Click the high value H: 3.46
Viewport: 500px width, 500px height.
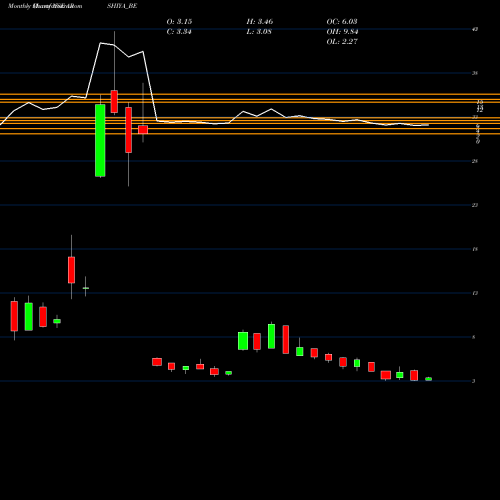tap(260, 22)
